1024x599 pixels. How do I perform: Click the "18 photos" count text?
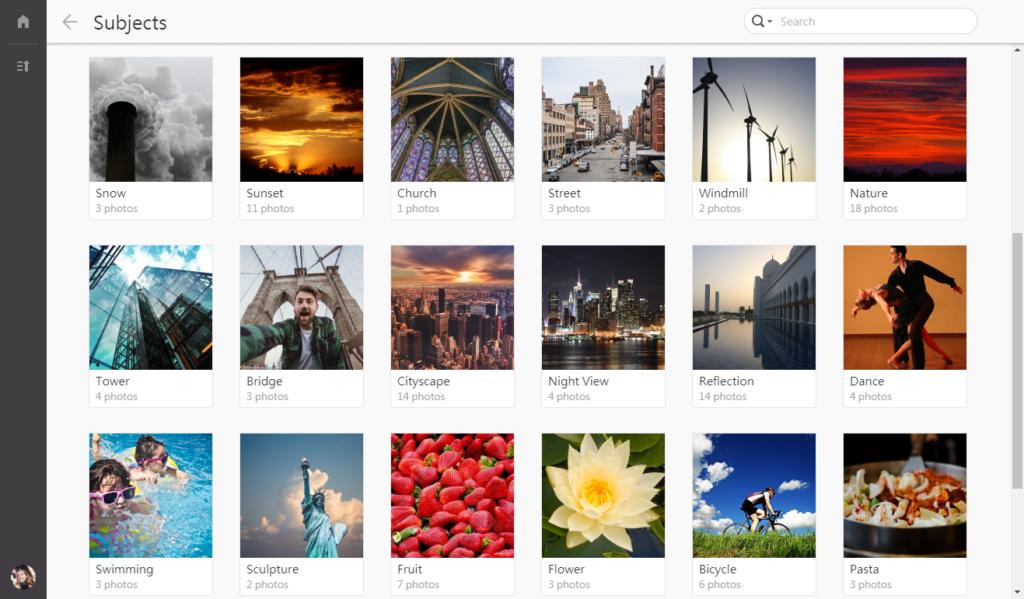pyautogui.click(x=873, y=208)
